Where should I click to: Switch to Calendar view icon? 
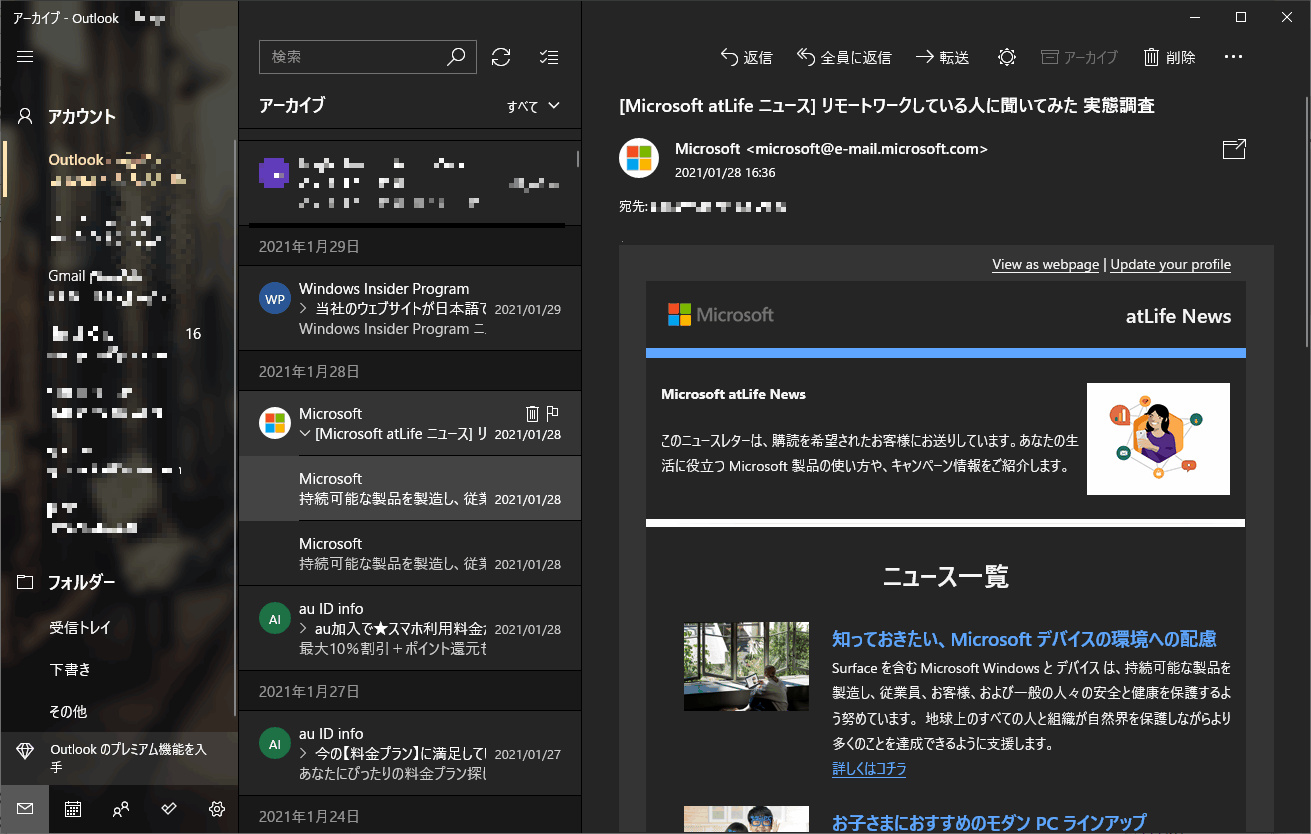tap(73, 809)
